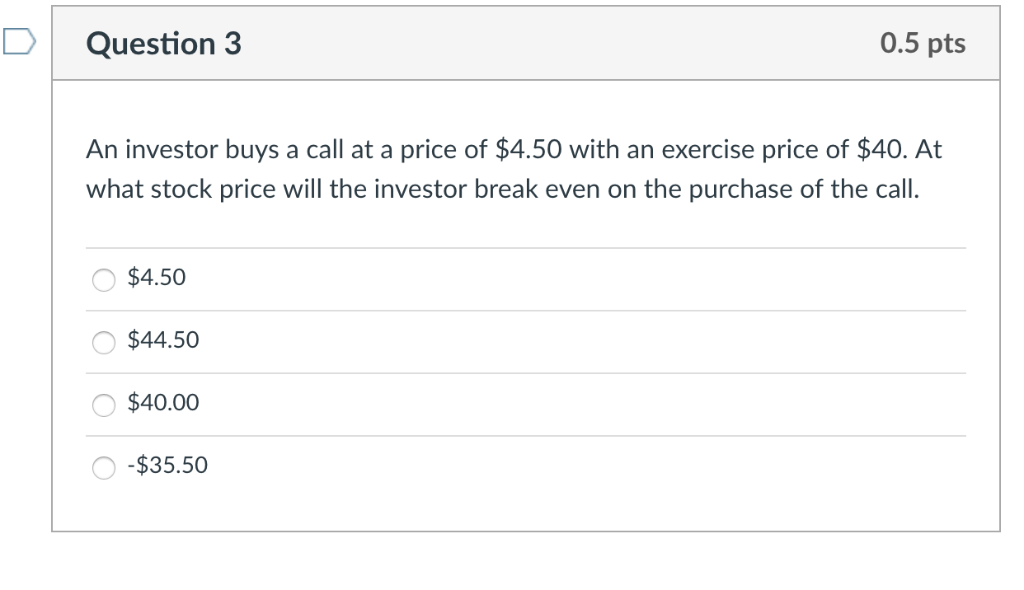Click the -$35.50 answer row

tap(400, 465)
